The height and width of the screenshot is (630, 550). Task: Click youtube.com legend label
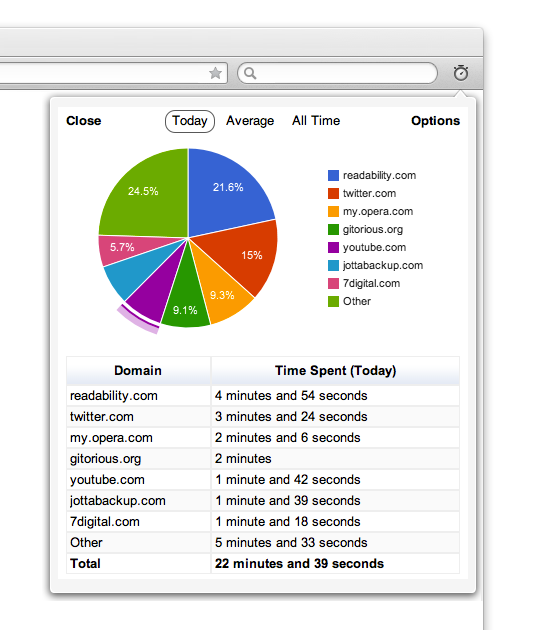374,248
